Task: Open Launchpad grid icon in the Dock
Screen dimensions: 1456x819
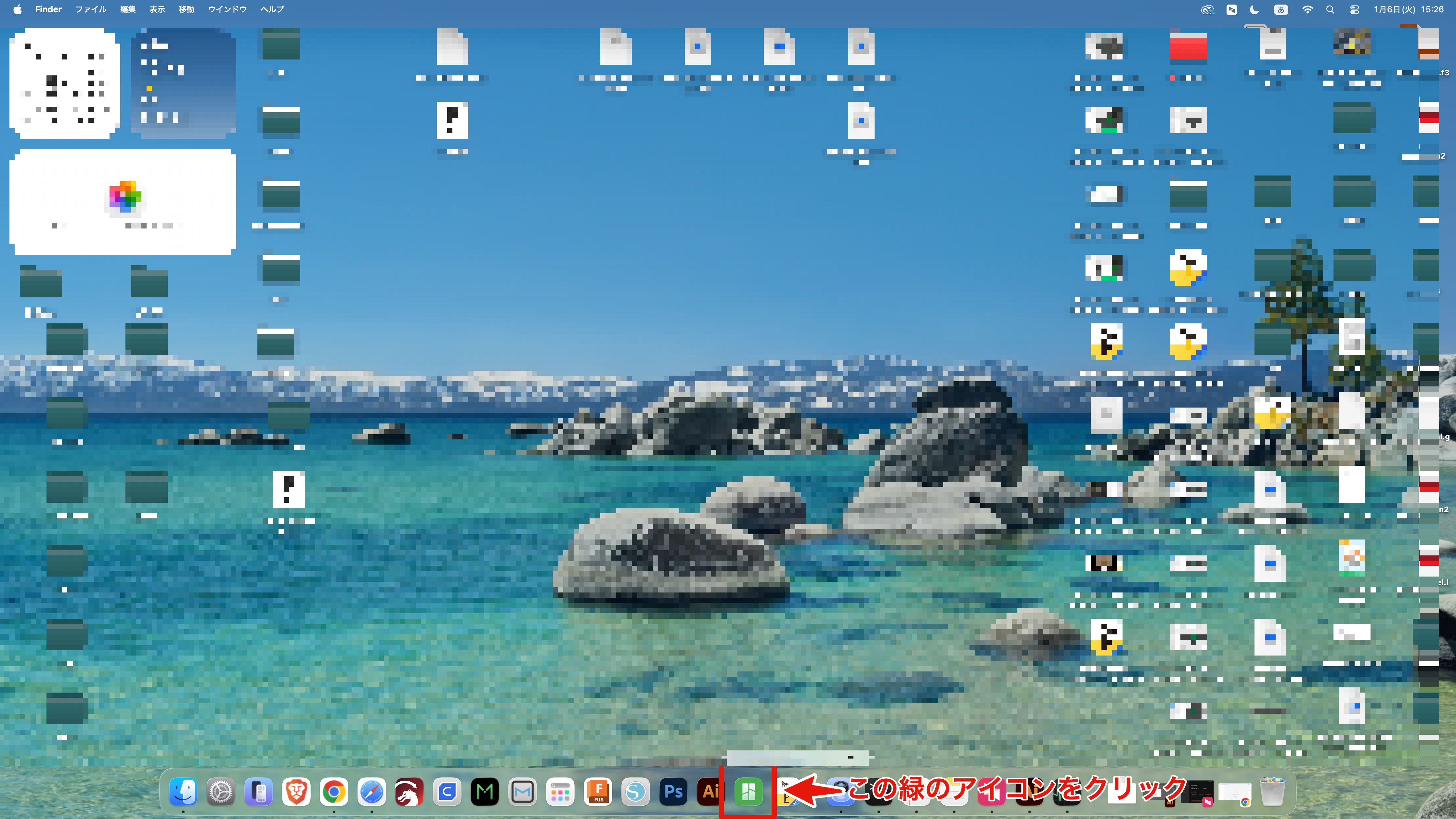Action: (560, 792)
